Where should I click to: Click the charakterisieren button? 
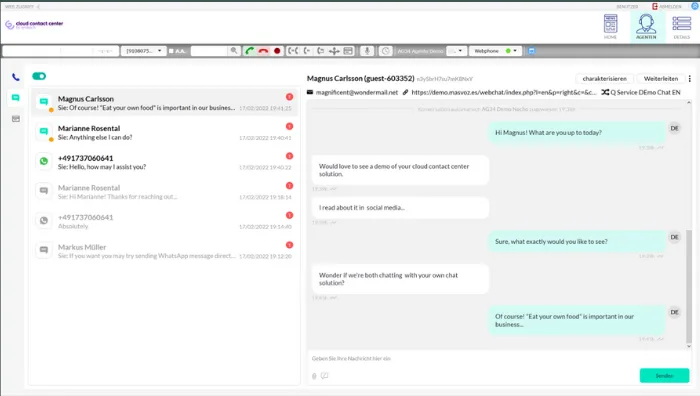click(x=604, y=79)
